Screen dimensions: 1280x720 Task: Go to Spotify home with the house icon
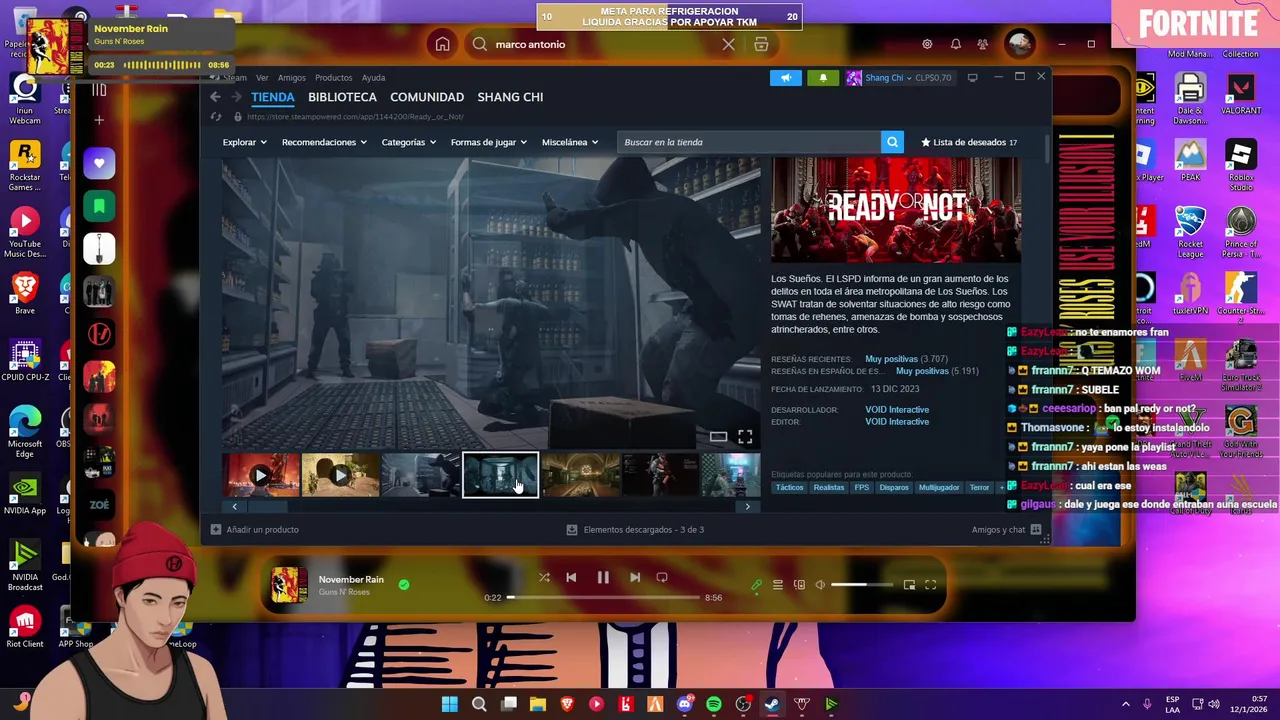click(x=442, y=44)
